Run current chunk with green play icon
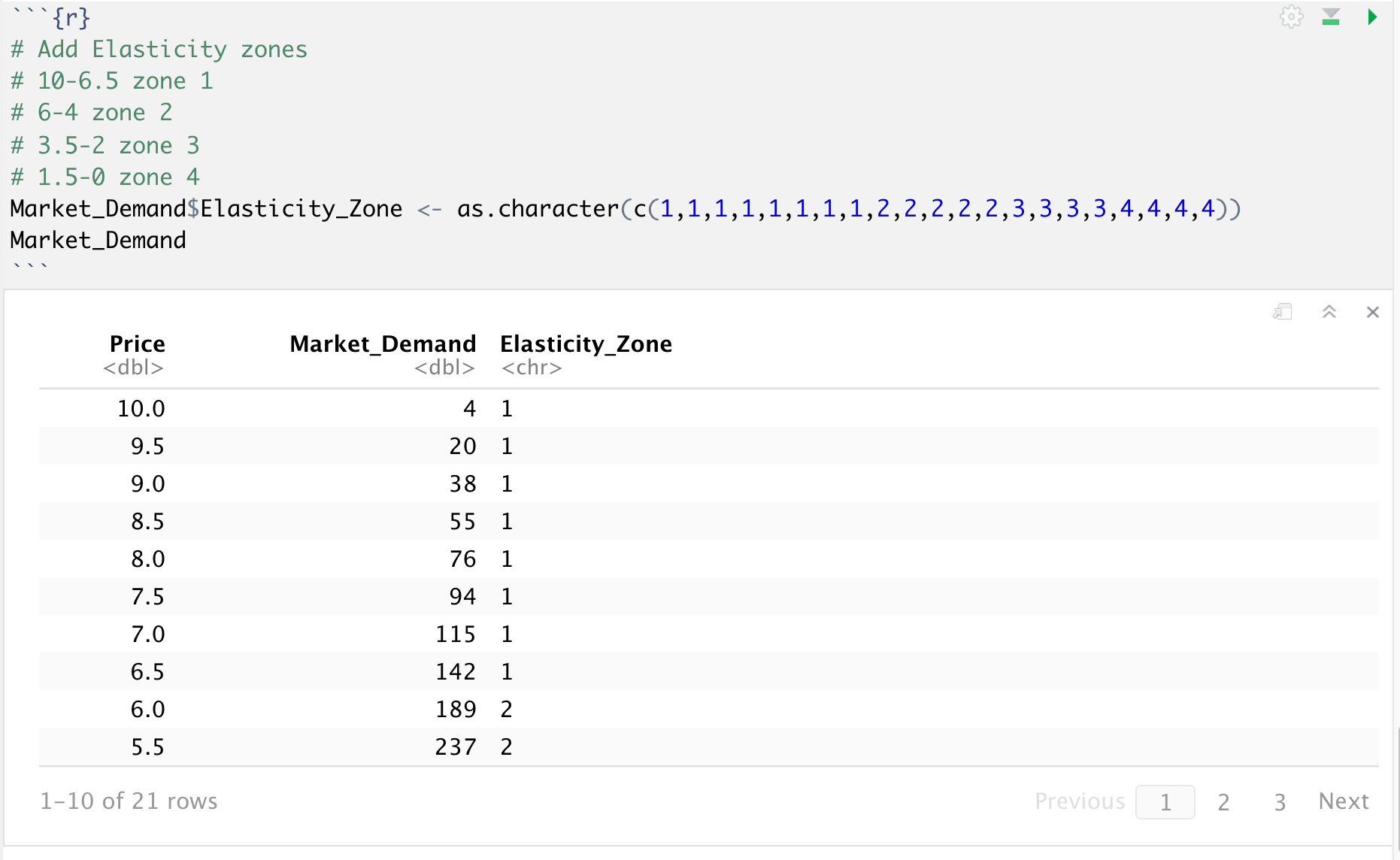Viewport: 1400px width, 860px height. 1372,17
